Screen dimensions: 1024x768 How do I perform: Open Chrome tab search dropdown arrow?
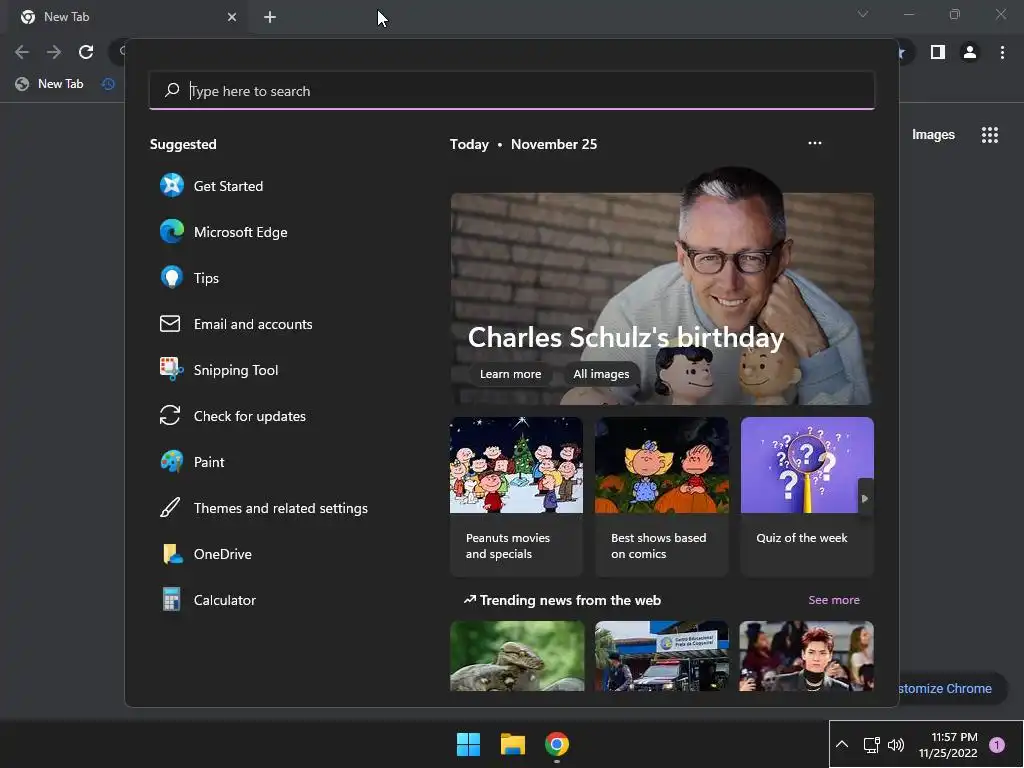click(x=863, y=14)
